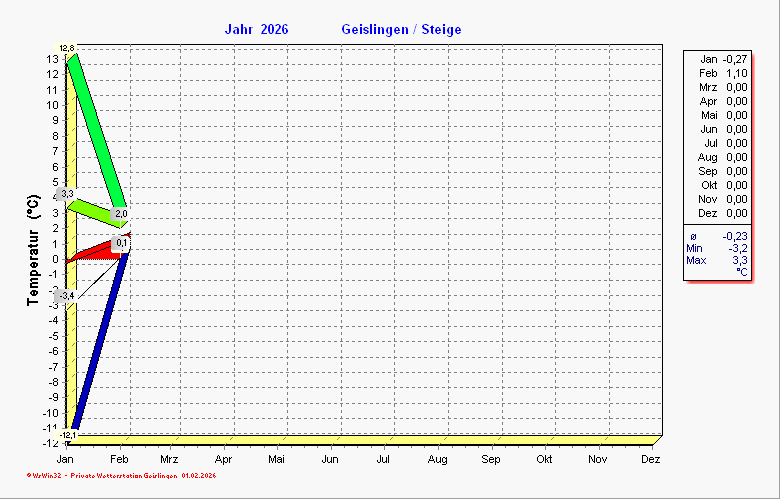Click the blue minimum temperature band
This screenshot has height=499, width=780.
pos(98,342)
